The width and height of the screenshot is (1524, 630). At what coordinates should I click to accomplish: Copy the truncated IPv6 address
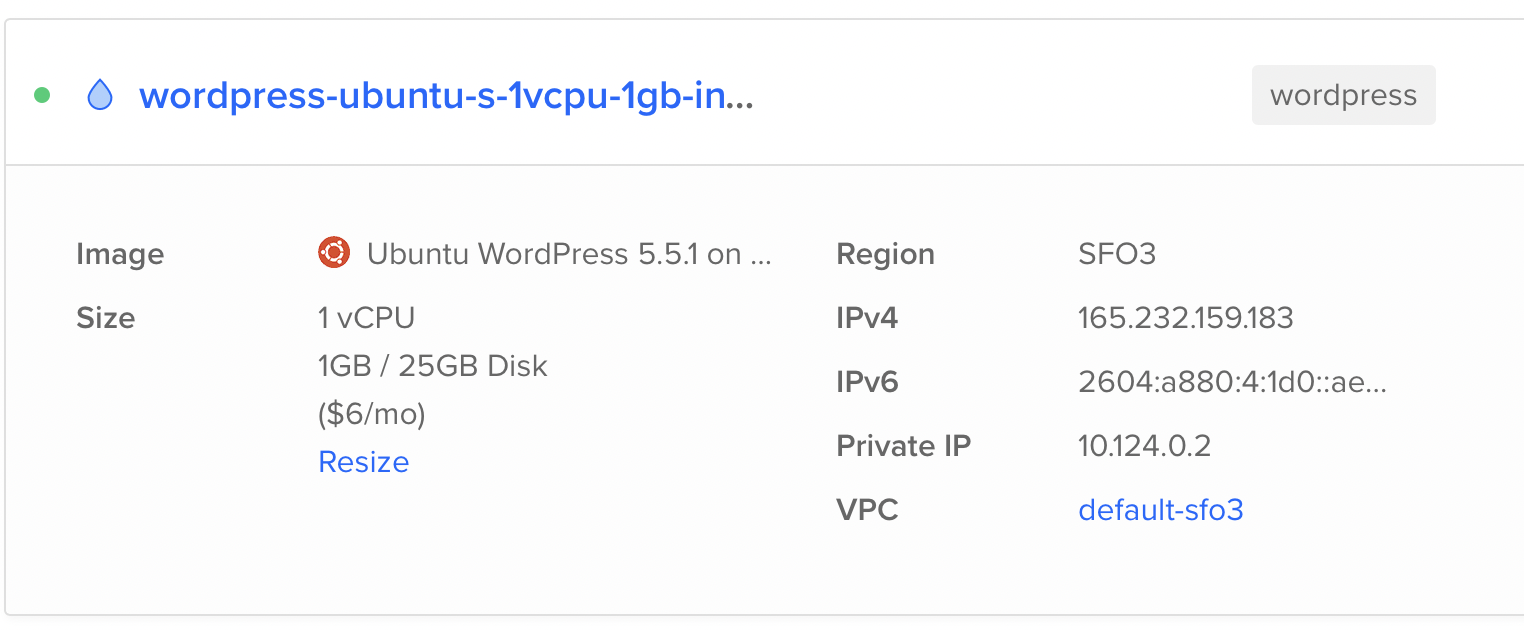[x=1232, y=382]
